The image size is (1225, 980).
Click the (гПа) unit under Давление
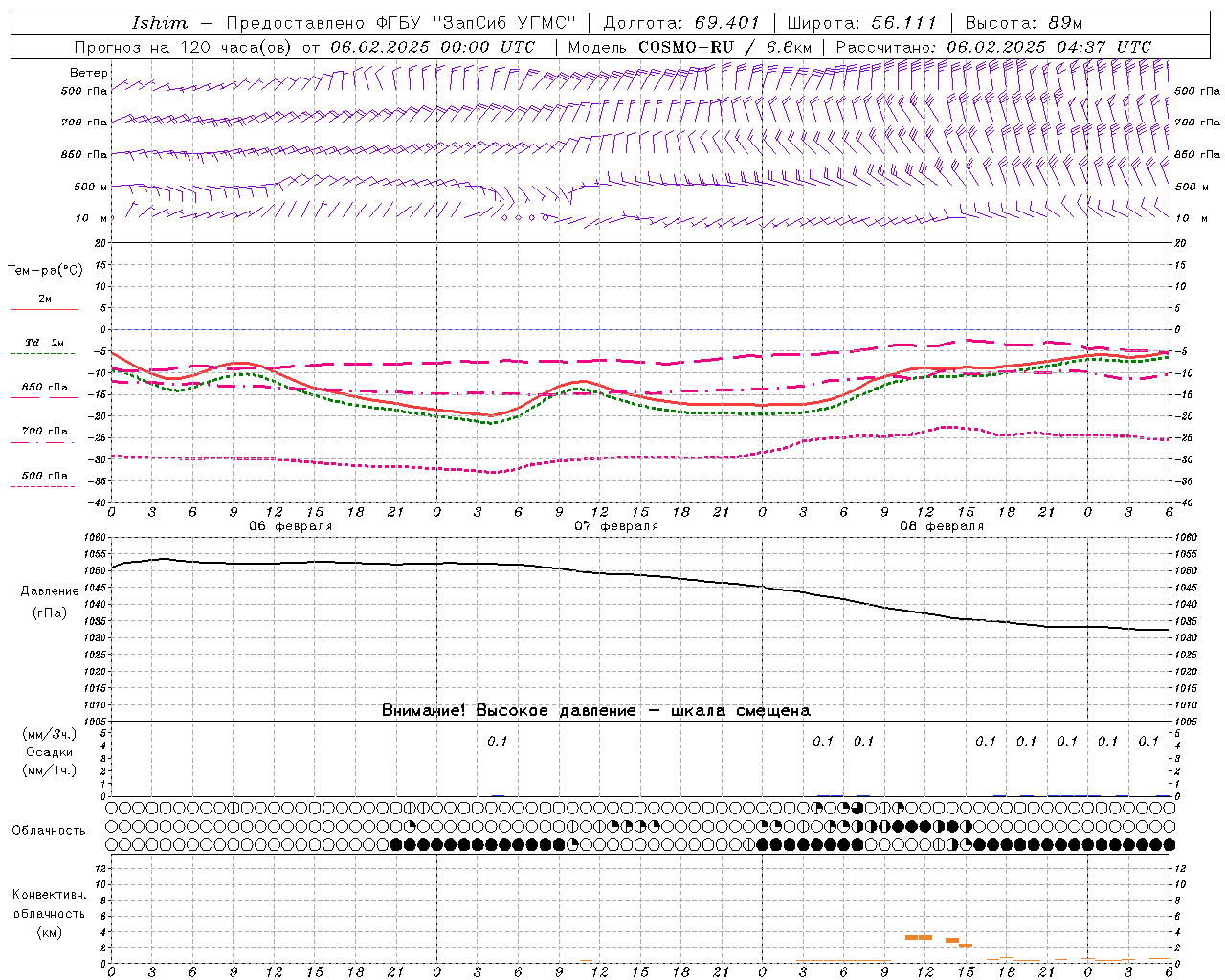(50, 612)
